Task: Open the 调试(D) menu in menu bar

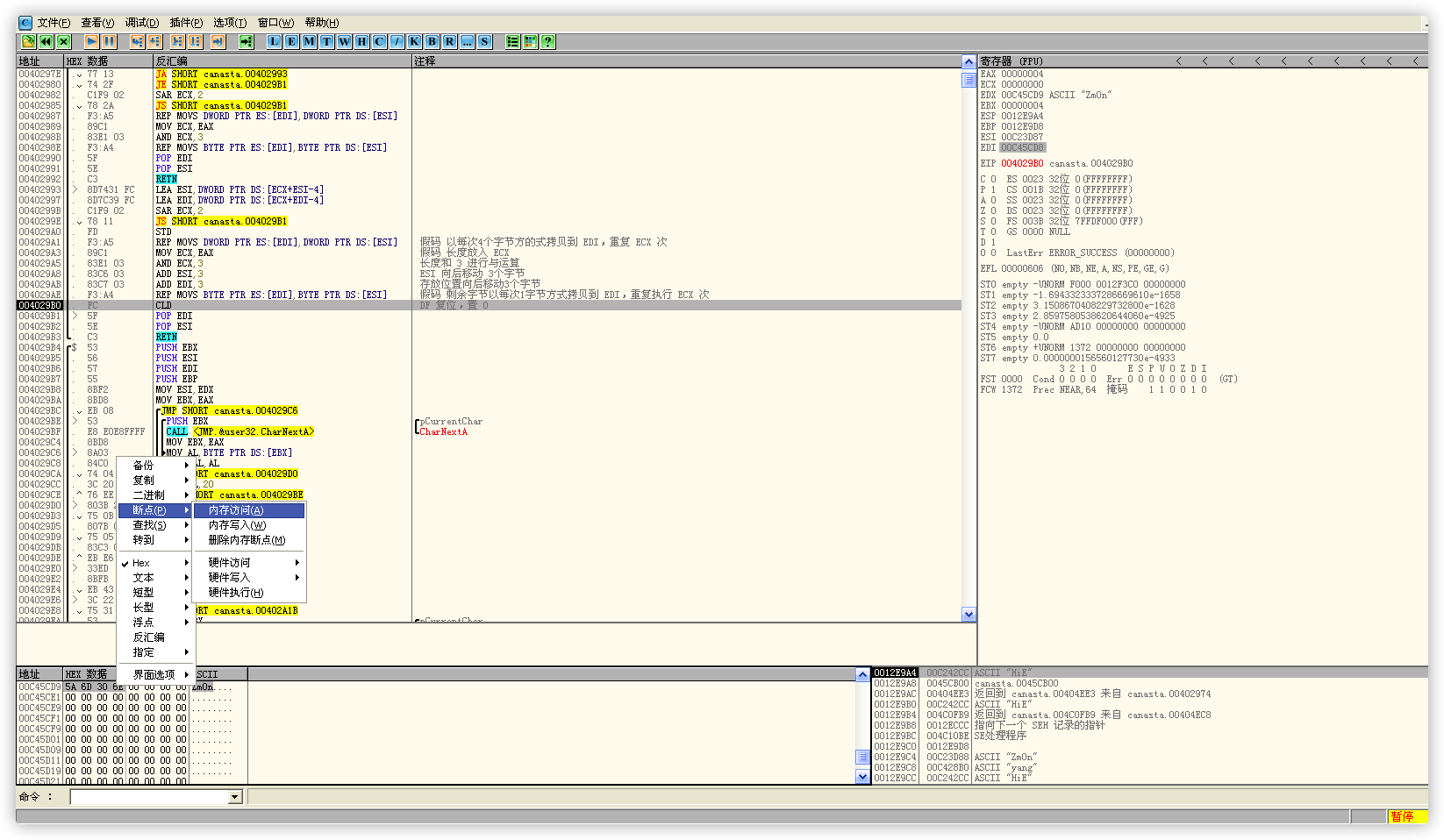Action: (x=141, y=23)
